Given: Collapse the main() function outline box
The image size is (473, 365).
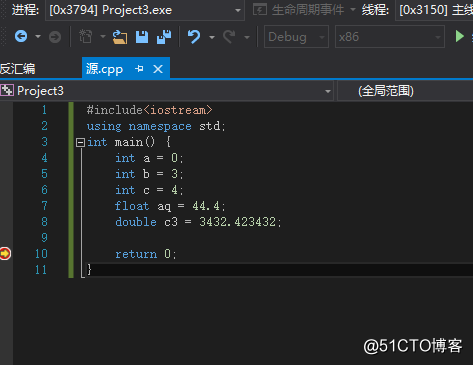Looking at the screenshot, I should [x=80, y=143].
